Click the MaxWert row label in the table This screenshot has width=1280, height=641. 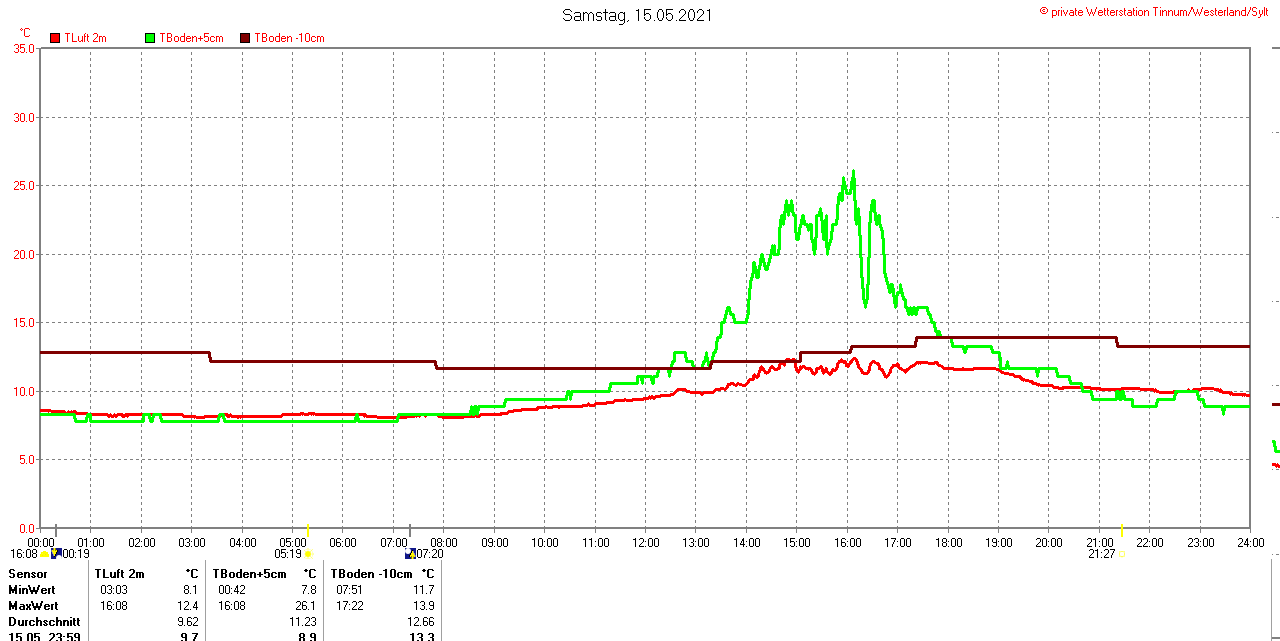(33, 606)
